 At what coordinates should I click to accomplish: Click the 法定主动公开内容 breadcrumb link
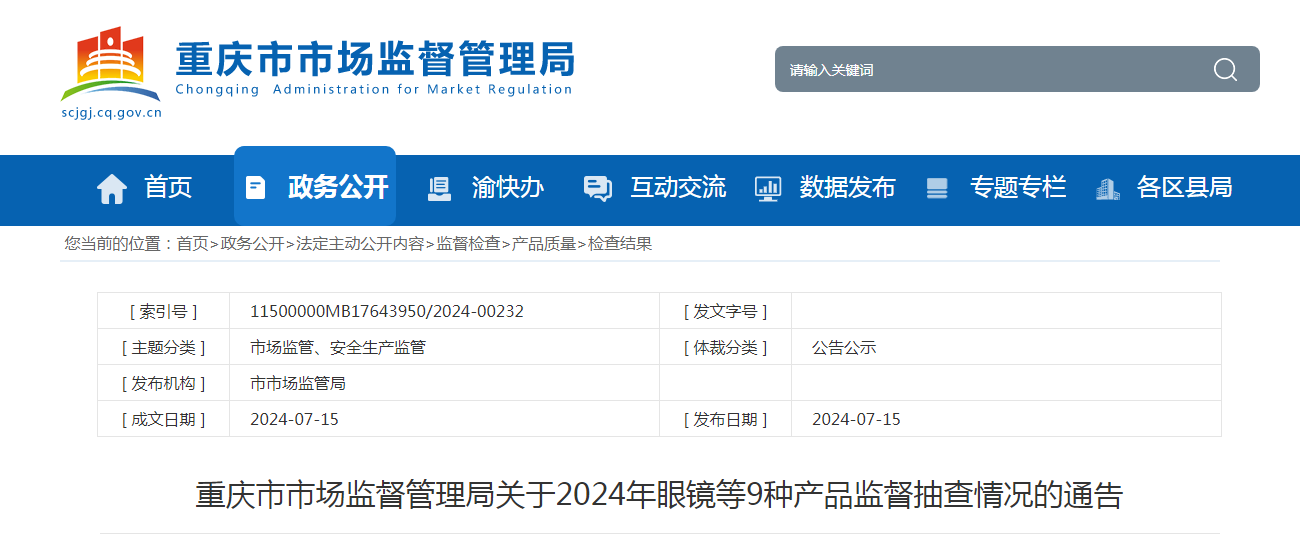[x=360, y=243]
